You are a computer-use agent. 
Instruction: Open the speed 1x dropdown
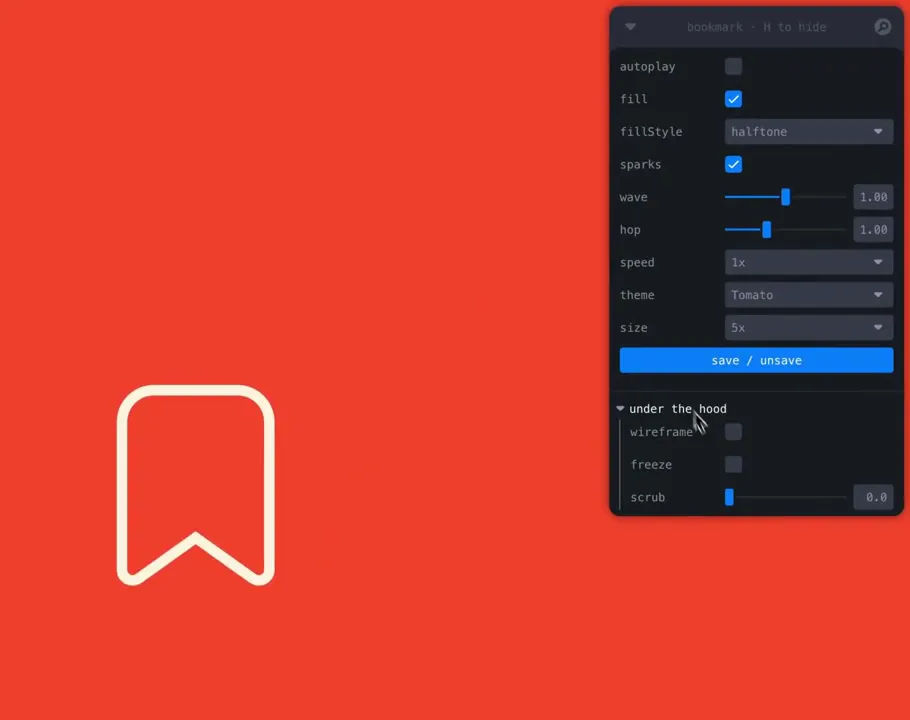pos(808,262)
